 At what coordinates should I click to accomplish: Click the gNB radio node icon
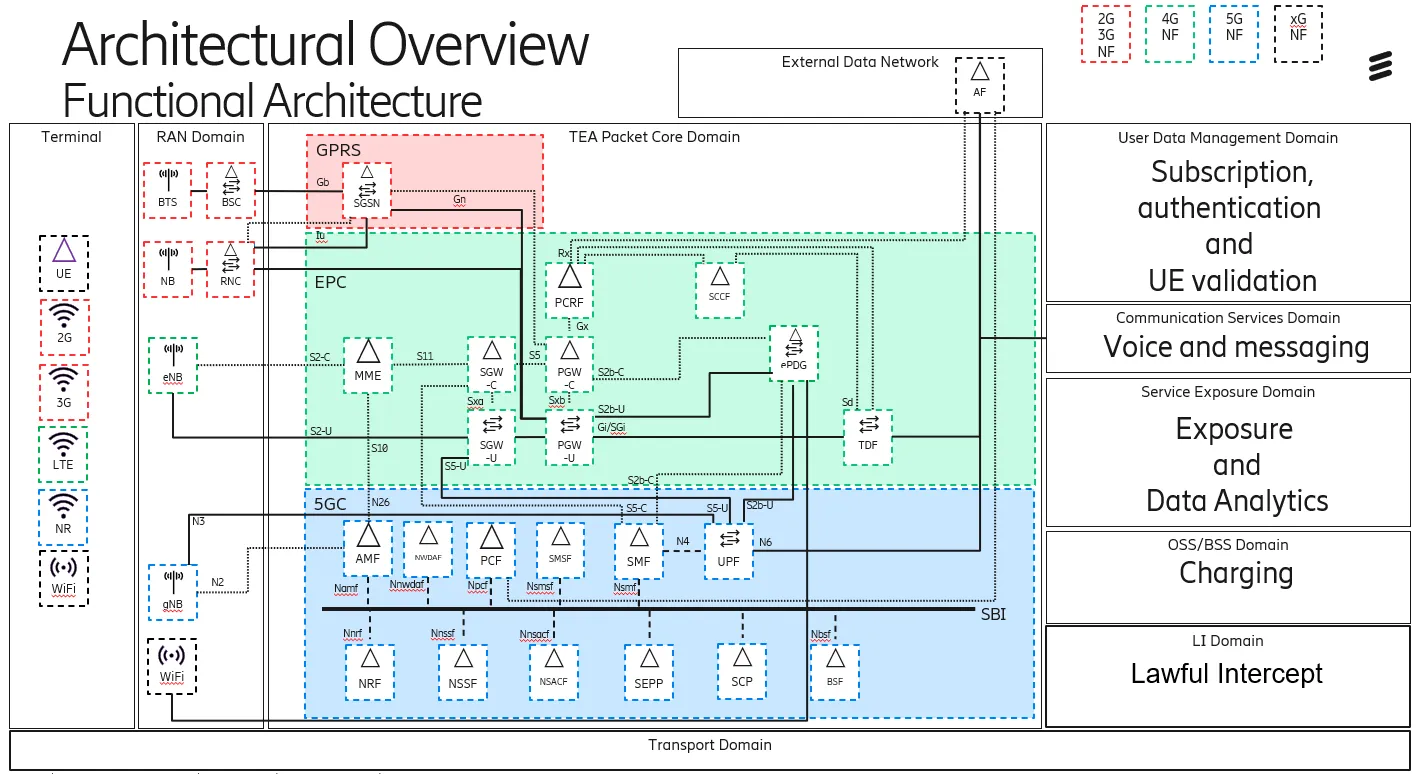tap(173, 590)
